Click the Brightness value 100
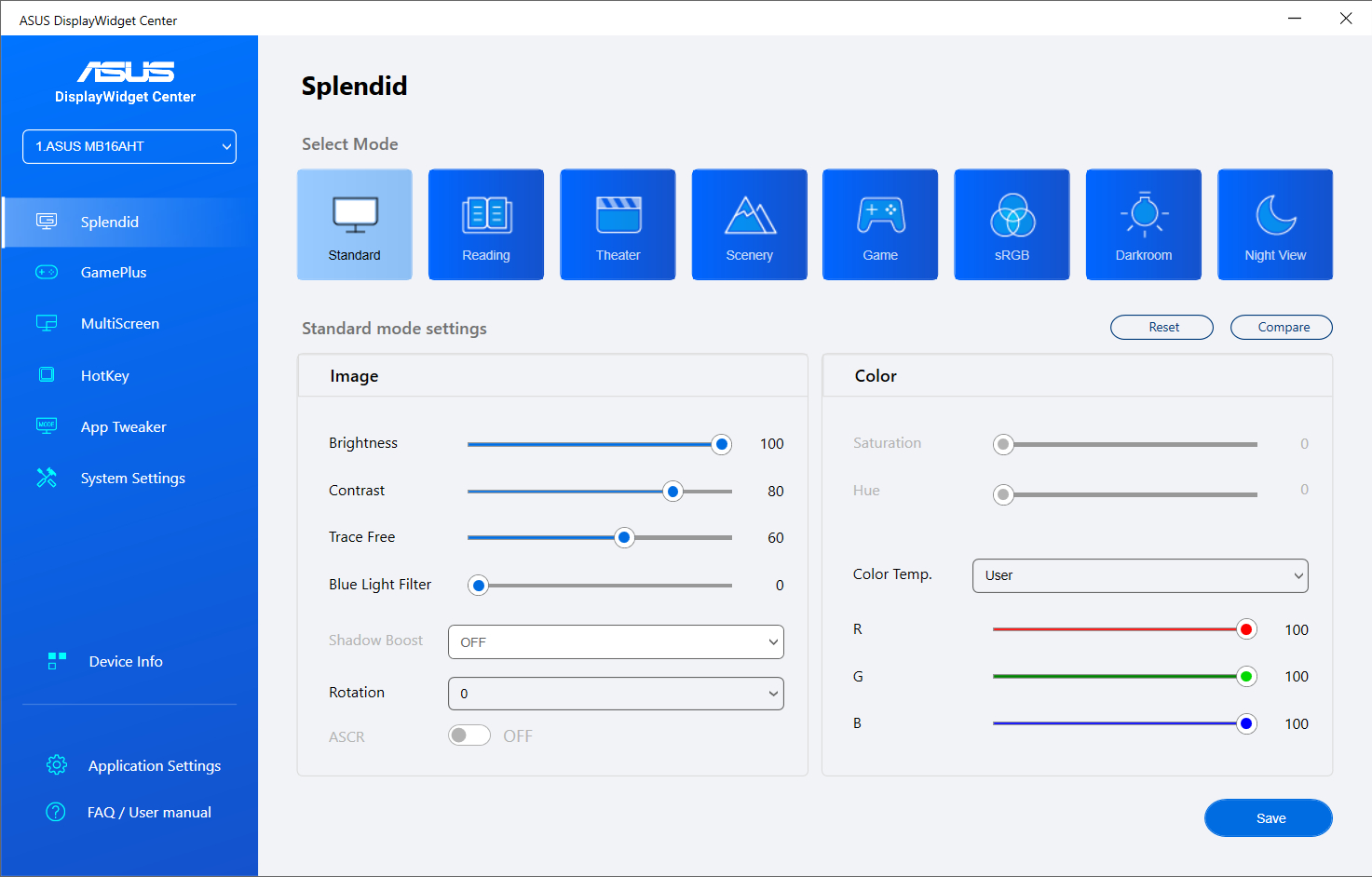This screenshot has width=1372, height=877. (772, 443)
